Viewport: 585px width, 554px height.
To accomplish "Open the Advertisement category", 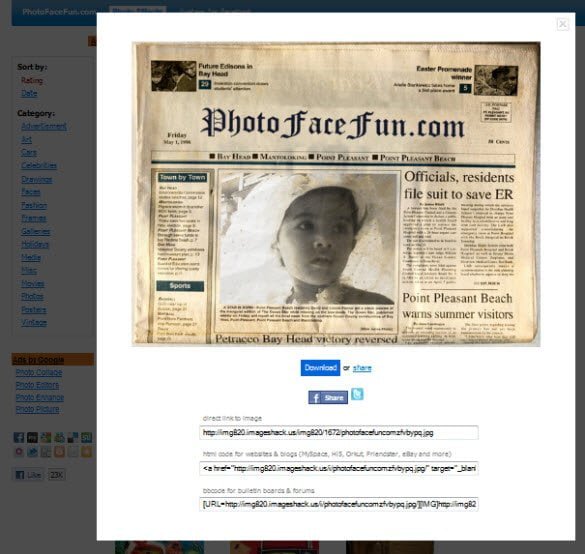I will coord(44,126).
